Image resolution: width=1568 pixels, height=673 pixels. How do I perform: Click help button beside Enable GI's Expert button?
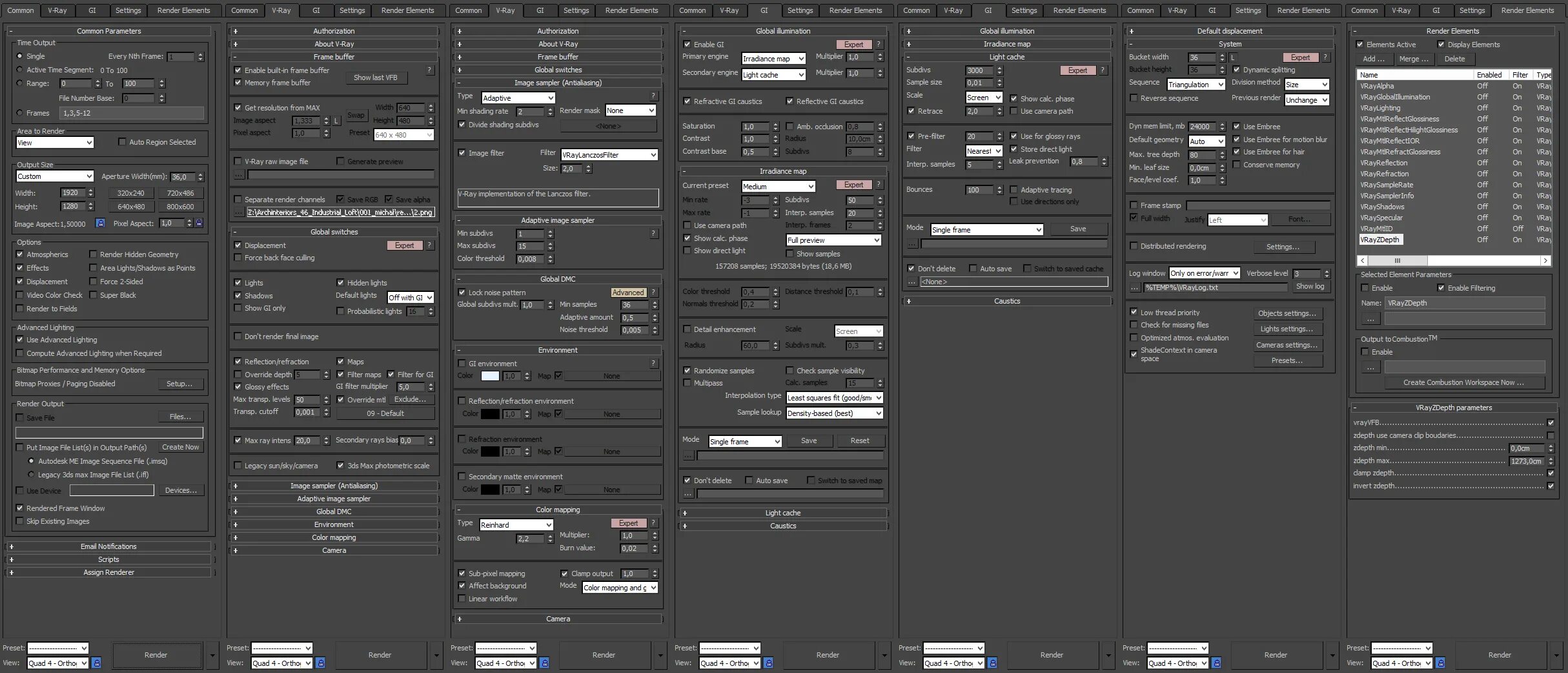pos(879,45)
